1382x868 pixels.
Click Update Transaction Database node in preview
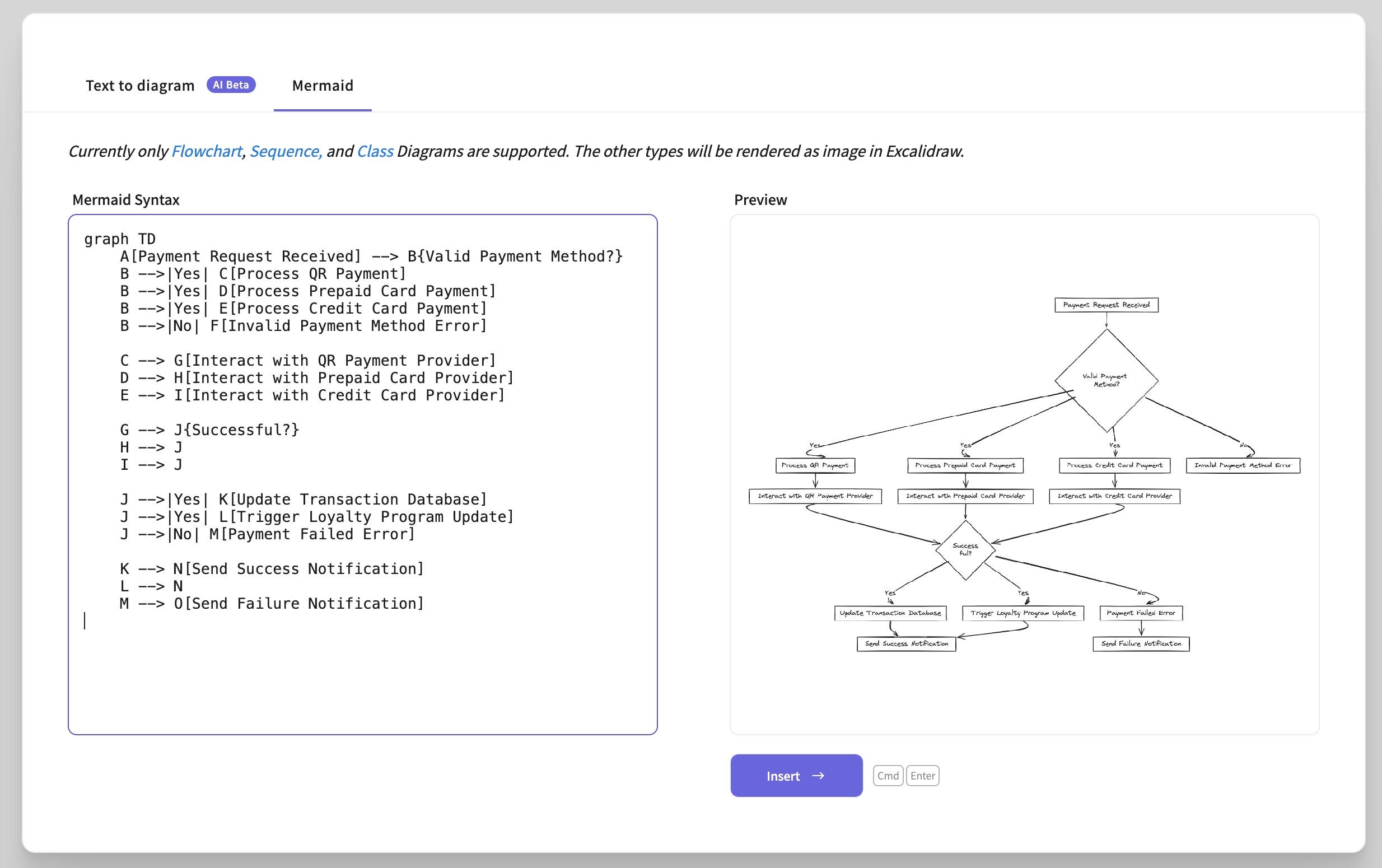point(890,613)
